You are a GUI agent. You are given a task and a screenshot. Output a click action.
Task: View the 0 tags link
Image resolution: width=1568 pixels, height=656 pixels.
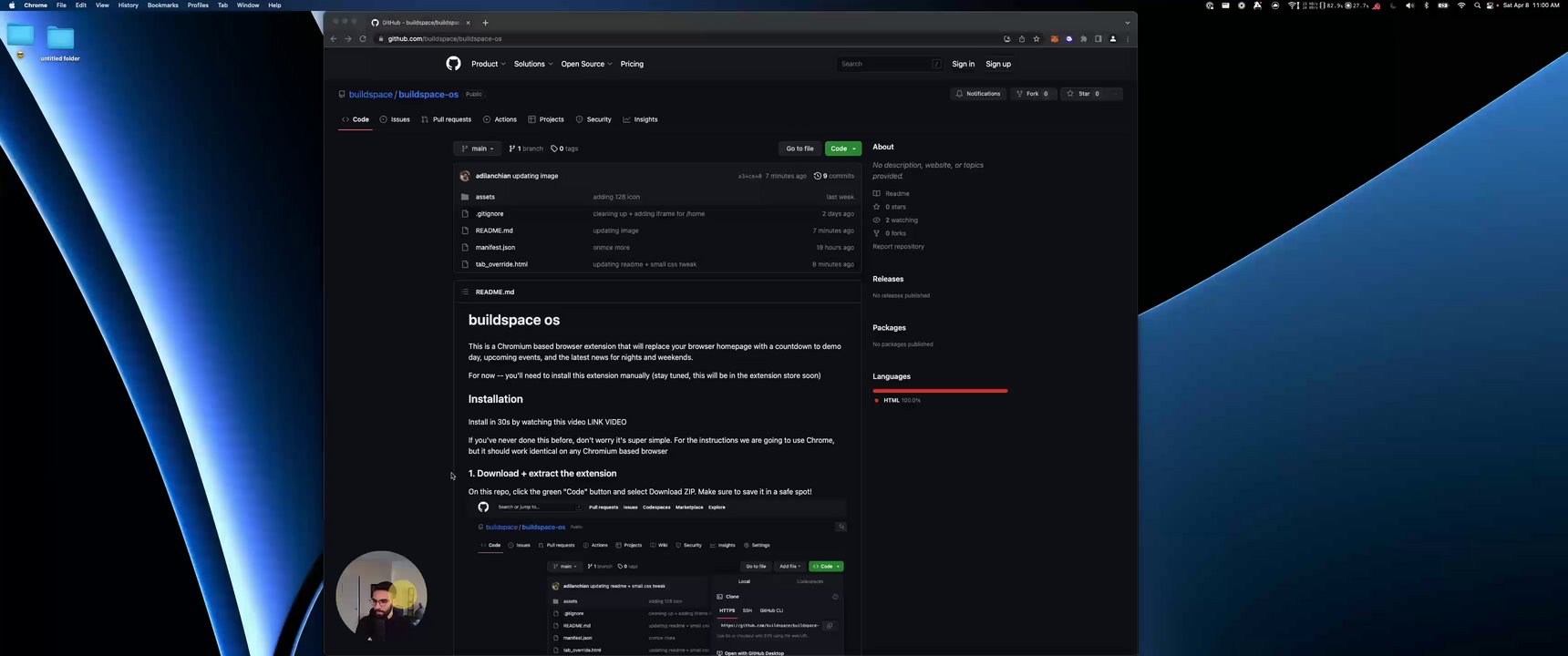(565, 149)
